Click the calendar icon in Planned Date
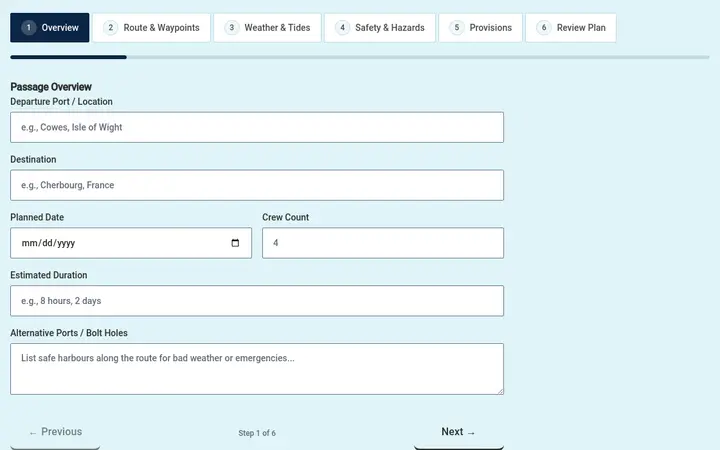720x450 pixels. tap(235, 243)
